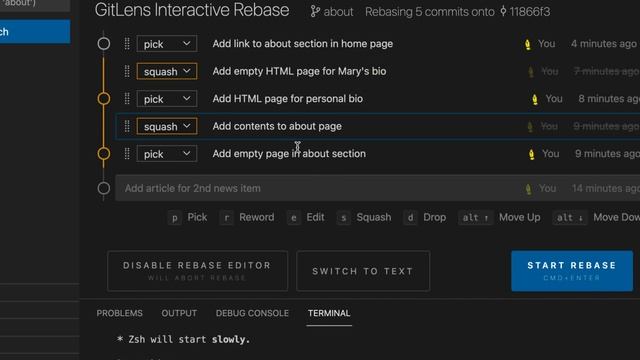This screenshot has width=640, height=360.
Task: Switch to the Output tab
Action: tap(179, 313)
